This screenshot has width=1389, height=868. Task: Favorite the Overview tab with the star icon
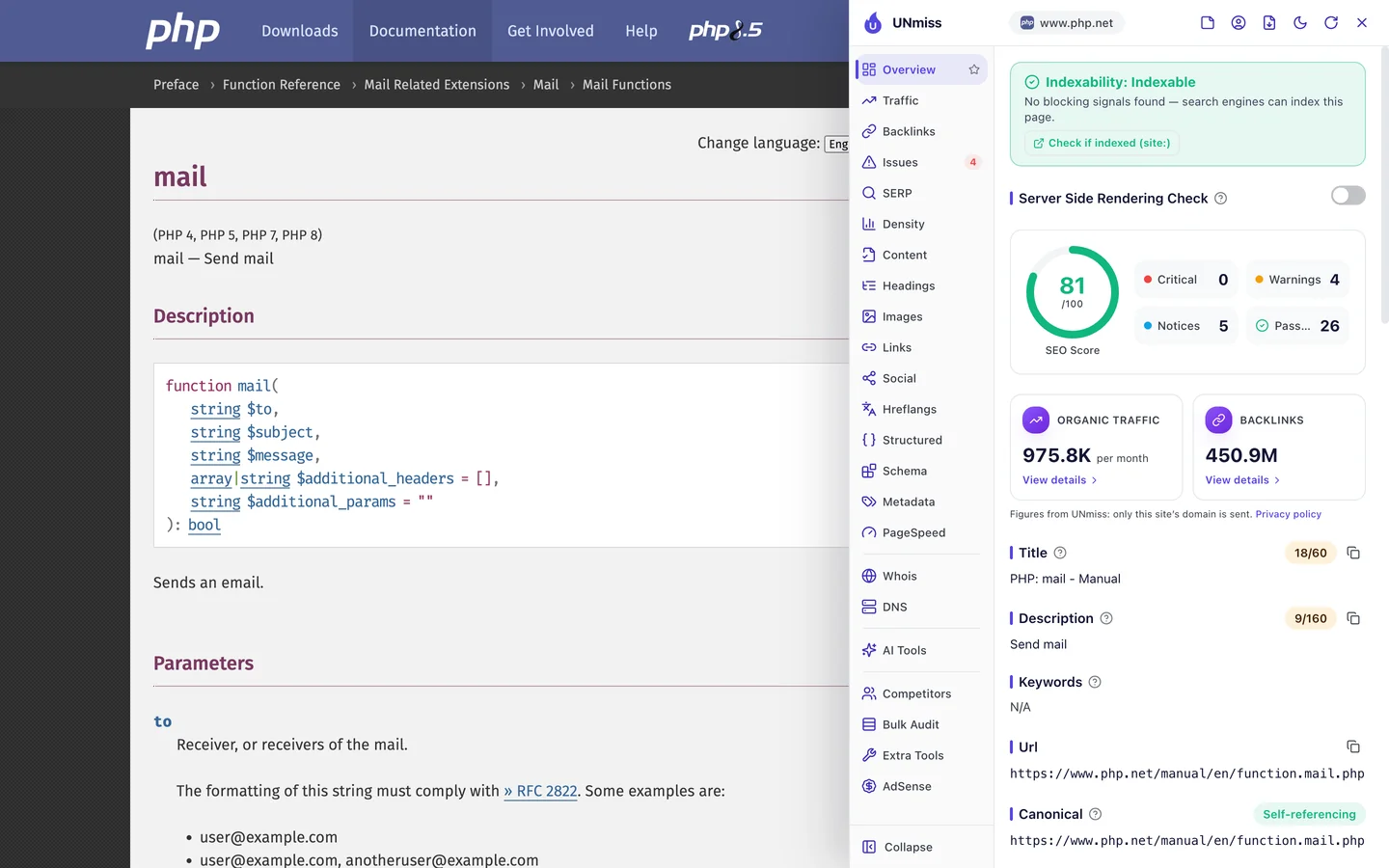click(x=974, y=69)
